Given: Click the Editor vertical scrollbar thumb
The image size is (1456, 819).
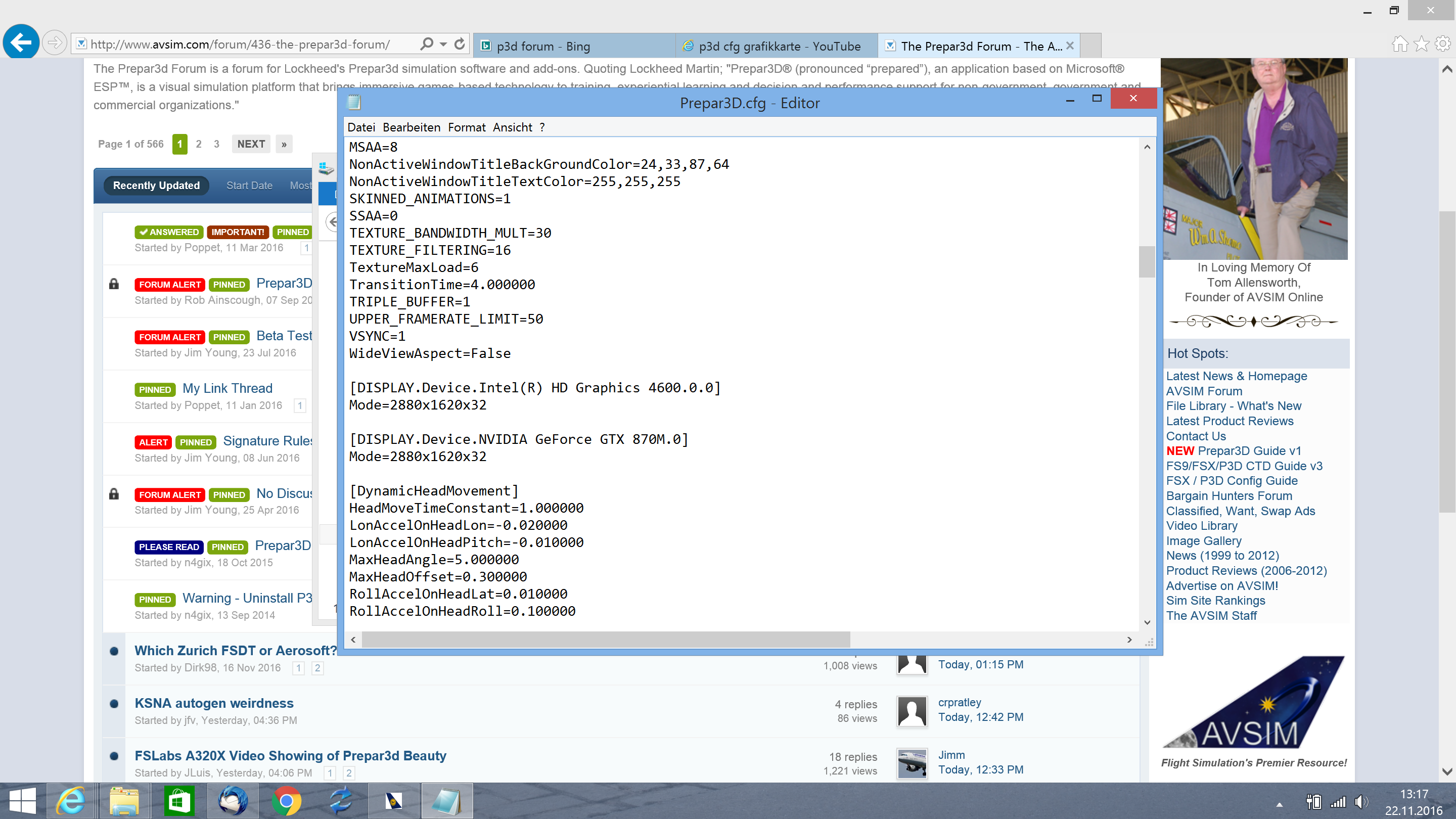Looking at the screenshot, I should point(1147,262).
